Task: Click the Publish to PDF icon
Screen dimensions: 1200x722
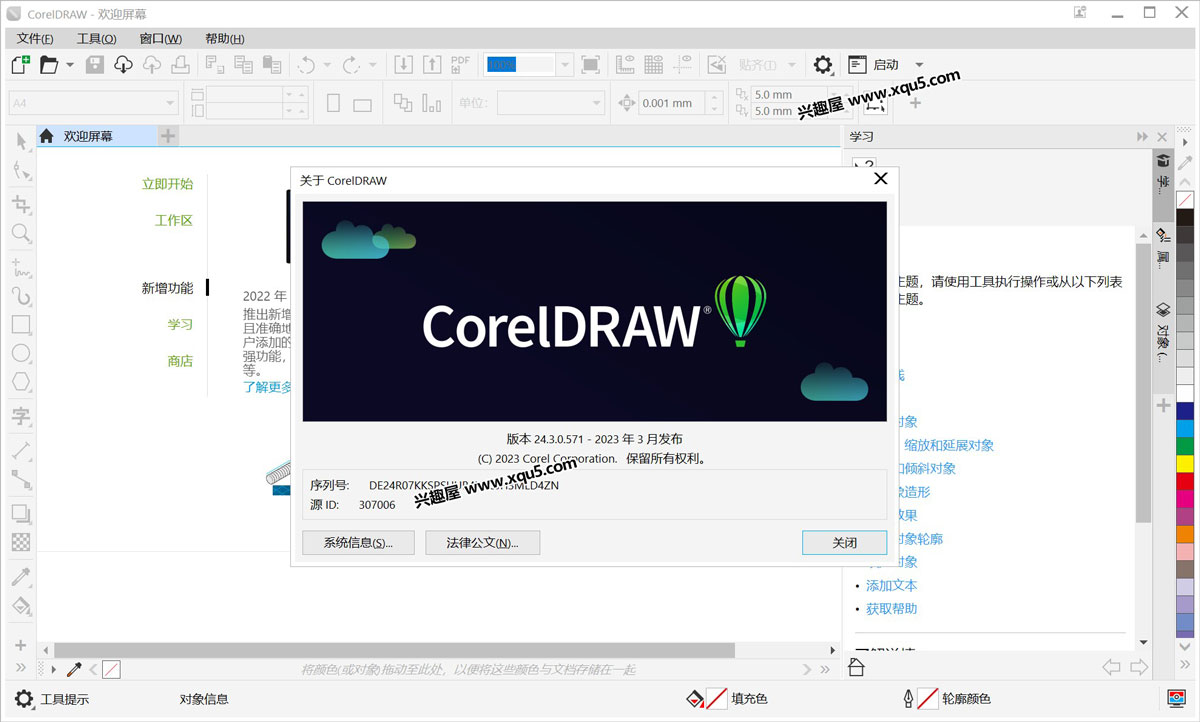Action: click(460, 65)
